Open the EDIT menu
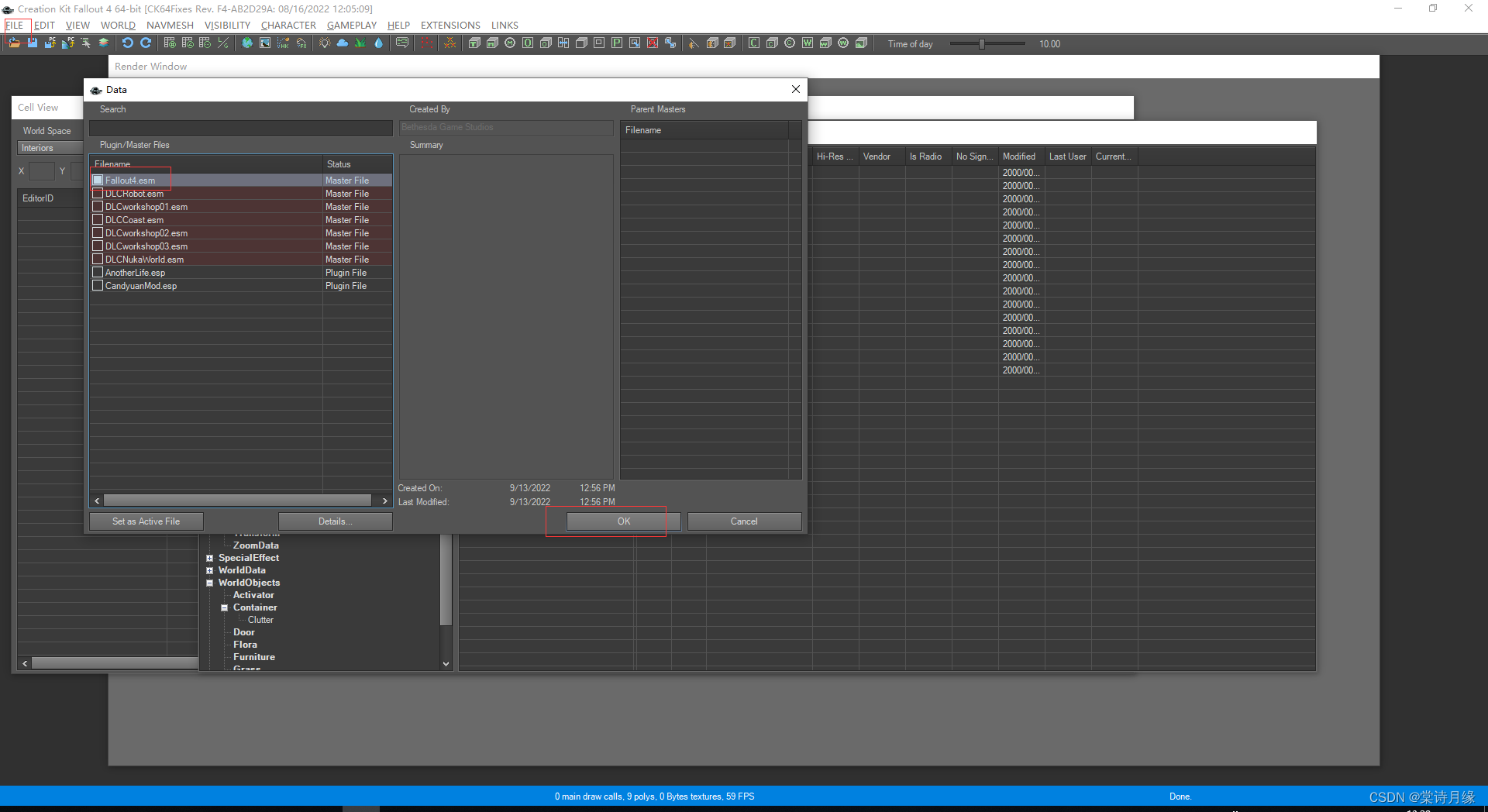1488x812 pixels. point(44,25)
